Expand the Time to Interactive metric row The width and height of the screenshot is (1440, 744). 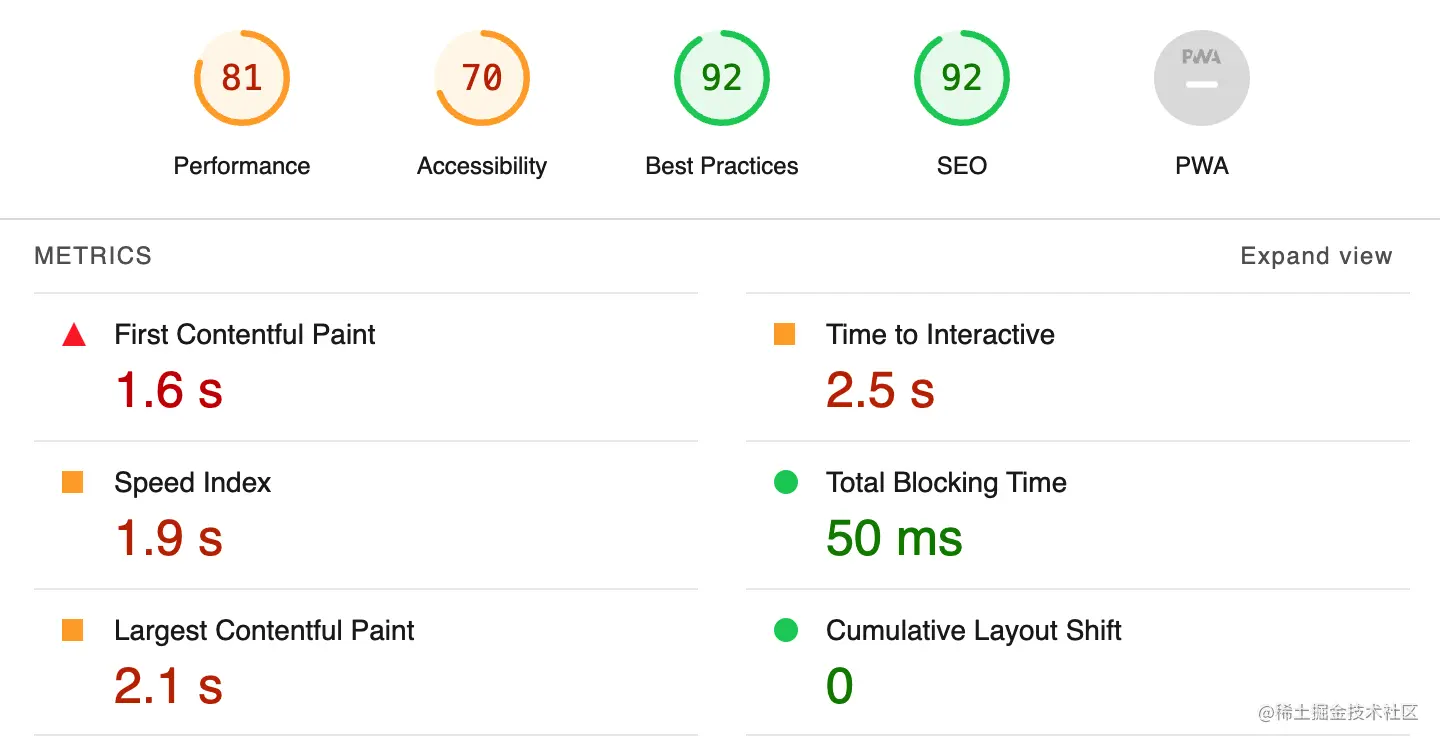(x=940, y=335)
